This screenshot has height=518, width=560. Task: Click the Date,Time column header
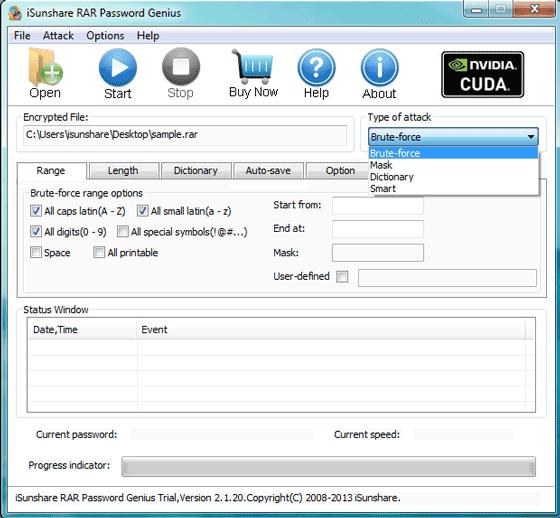pyautogui.click(x=83, y=329)
